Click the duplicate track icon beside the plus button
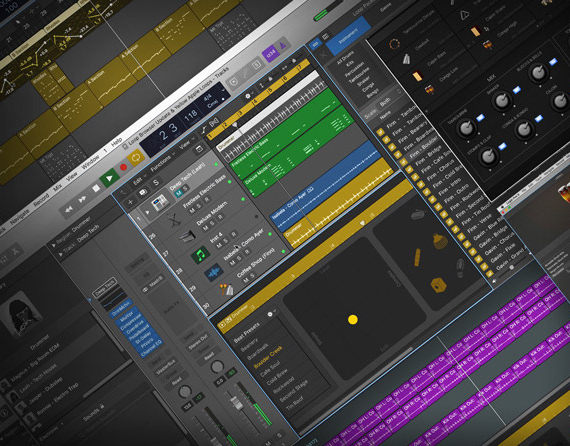570x446 pixels. click(143, 192)
